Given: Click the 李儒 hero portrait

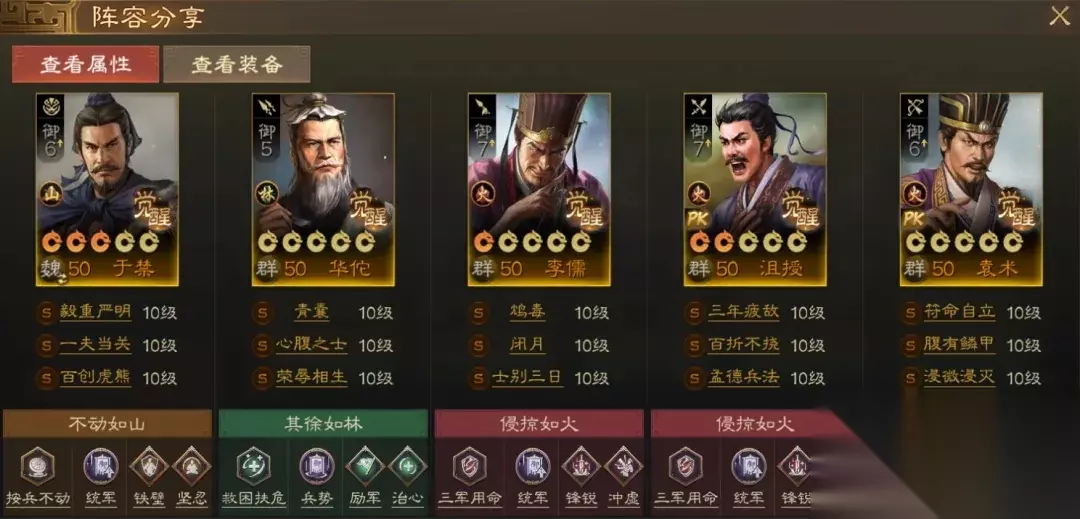Looking at the screenshot, I should tap(539, 189).
